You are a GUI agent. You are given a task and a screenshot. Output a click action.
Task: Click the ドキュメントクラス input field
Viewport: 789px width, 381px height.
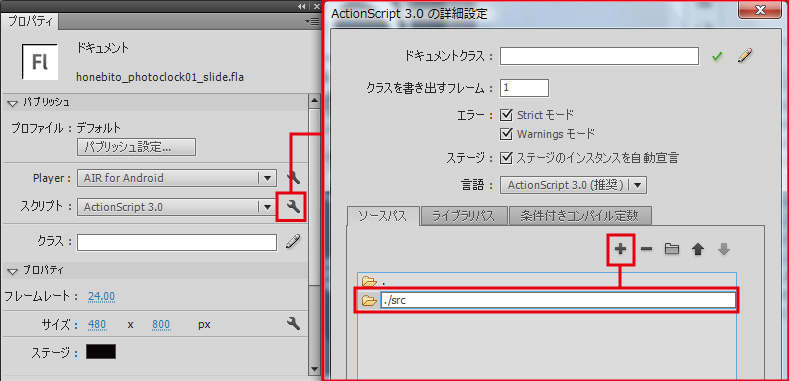[599, 56]
